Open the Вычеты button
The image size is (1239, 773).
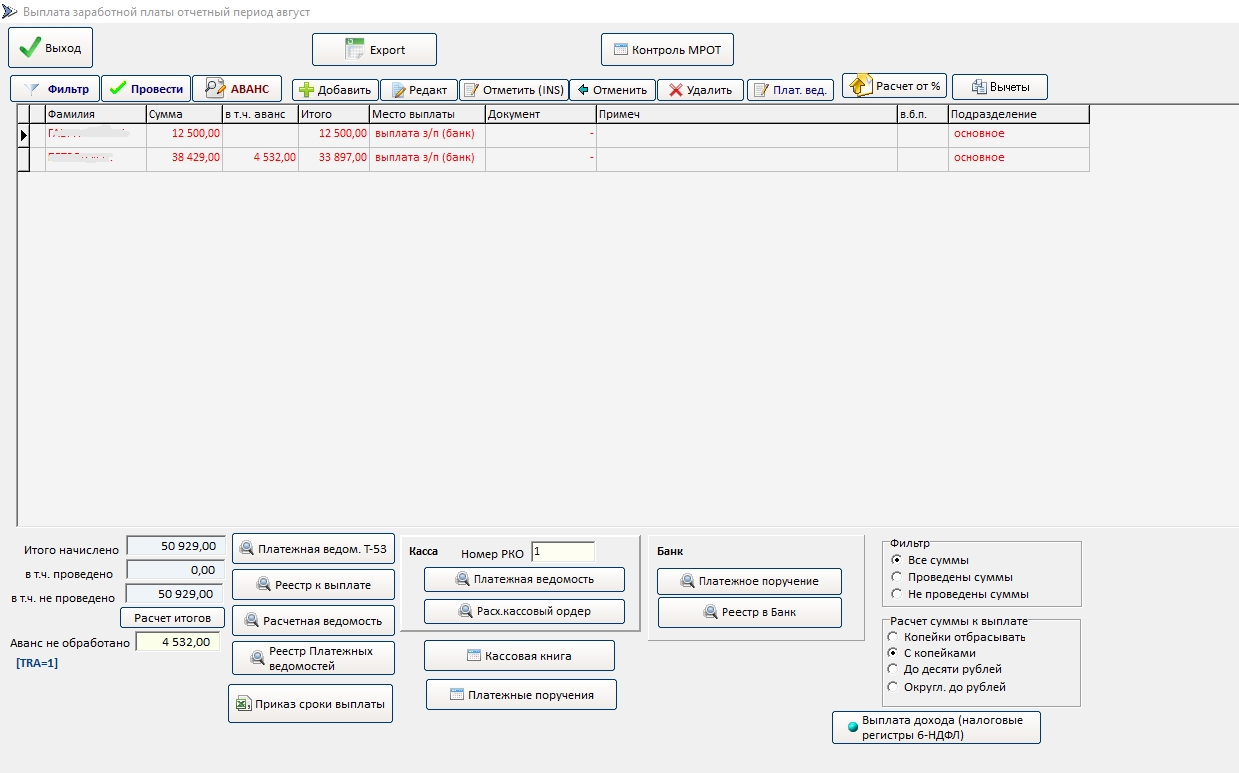[999, 87]
